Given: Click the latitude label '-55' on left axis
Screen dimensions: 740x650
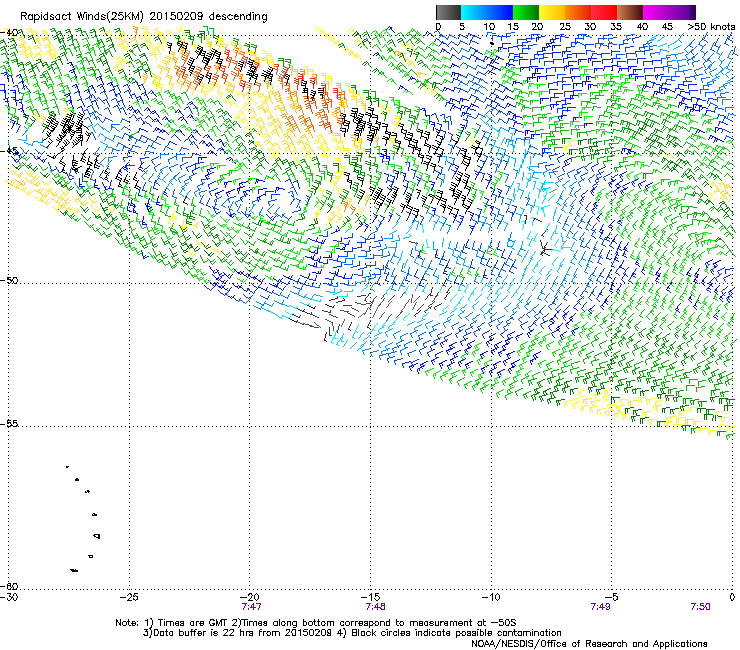Looking at the screenshot, I should click(10, 424).
